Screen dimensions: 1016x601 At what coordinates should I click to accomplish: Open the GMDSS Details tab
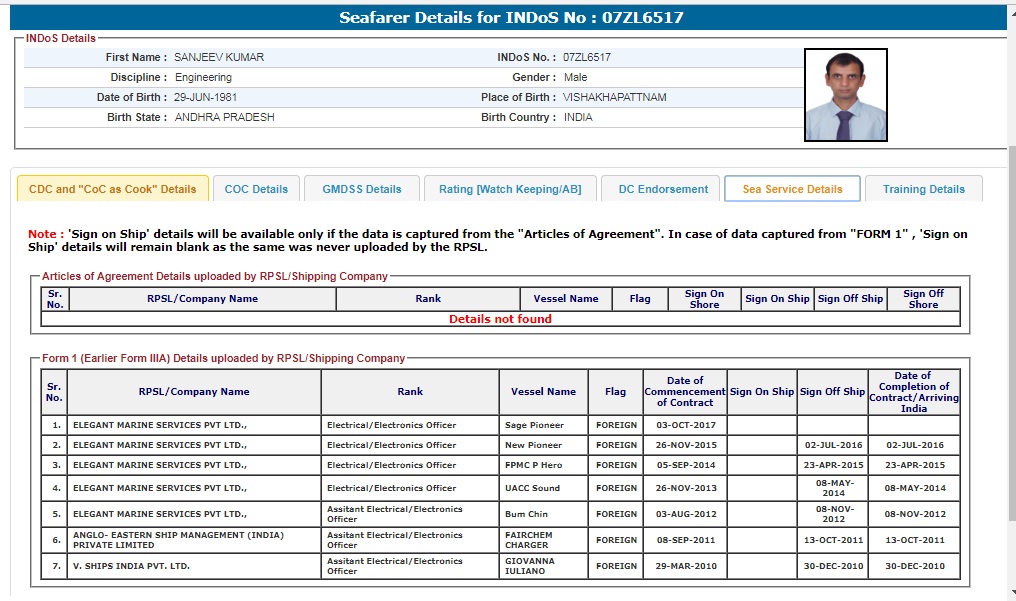[361, 189]
